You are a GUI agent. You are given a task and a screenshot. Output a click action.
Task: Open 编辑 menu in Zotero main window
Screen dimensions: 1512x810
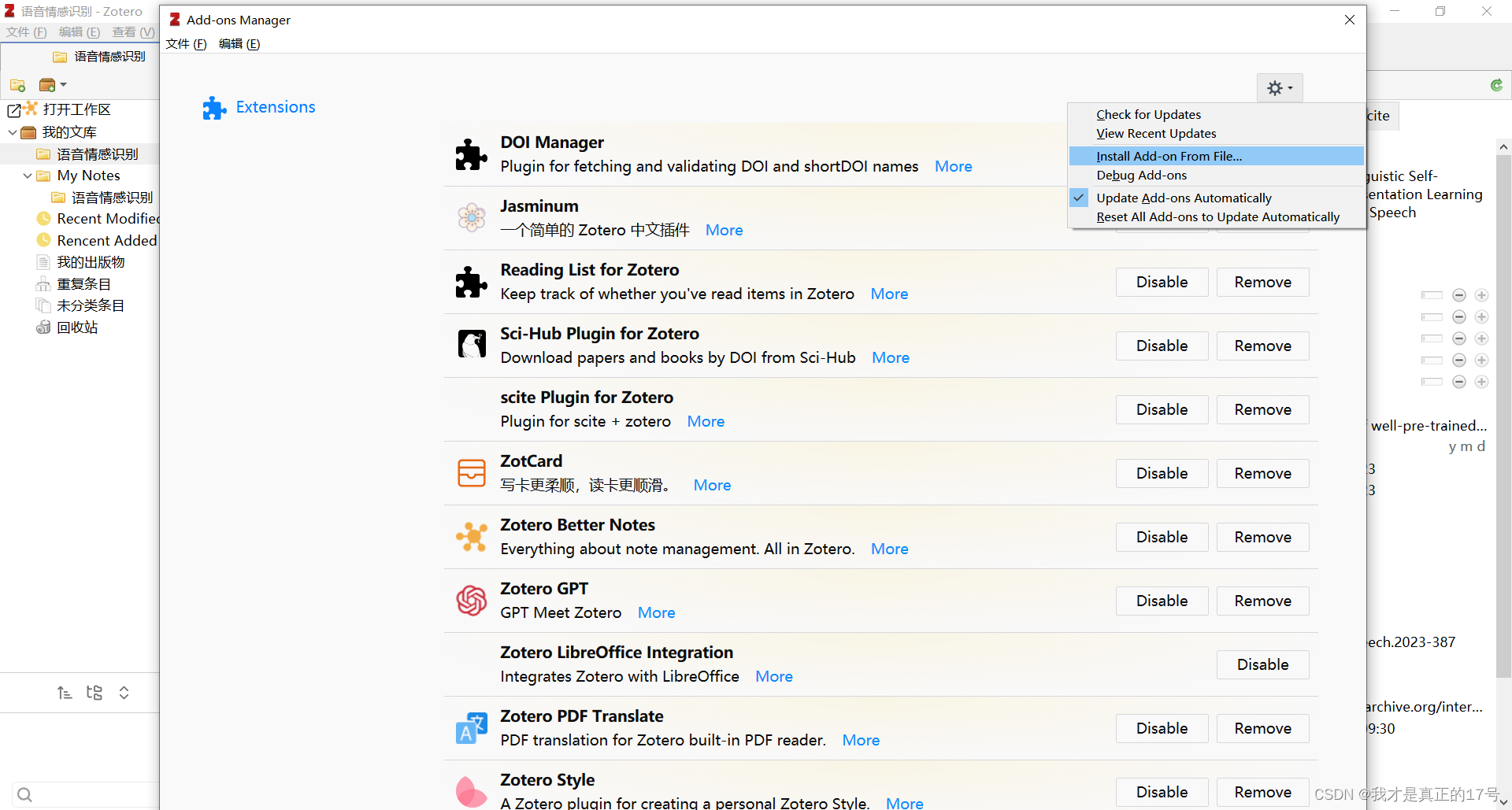point(80,32)
